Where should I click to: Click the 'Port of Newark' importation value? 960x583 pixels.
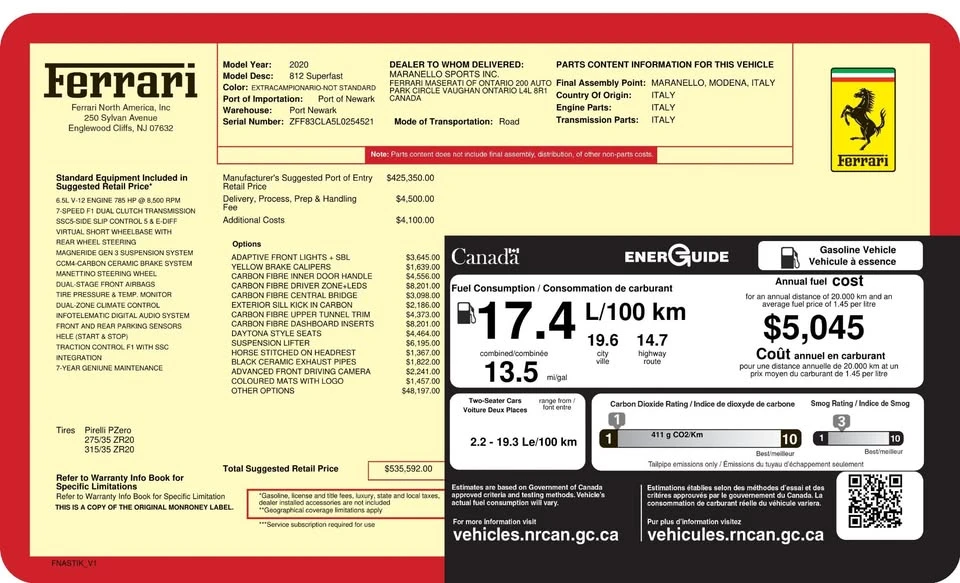[347, 99]
